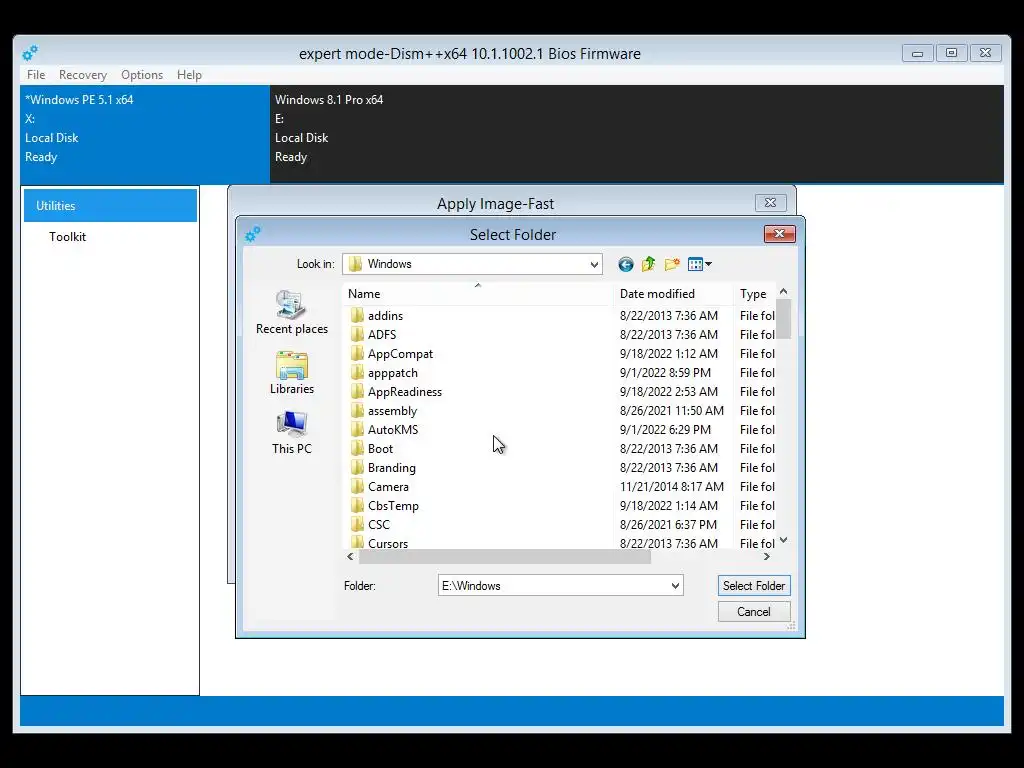The width and height of the screenshot is (1024, 768).
Task: Click the Cancel button
Action: click(x=754, y=611)
